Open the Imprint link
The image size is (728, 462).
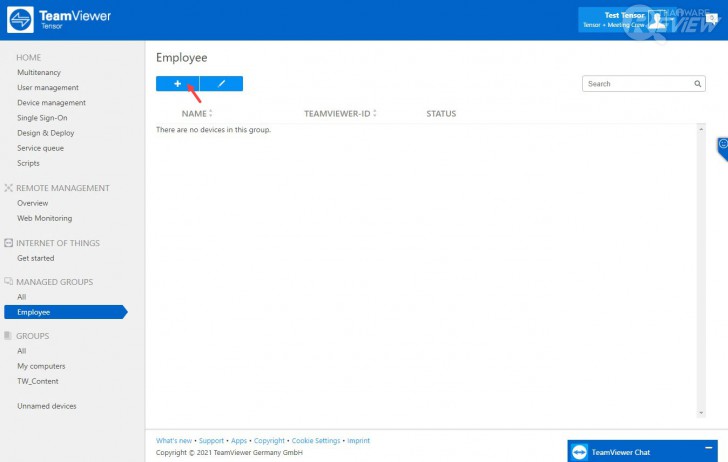pyautogui.click(x=358, y=441)
